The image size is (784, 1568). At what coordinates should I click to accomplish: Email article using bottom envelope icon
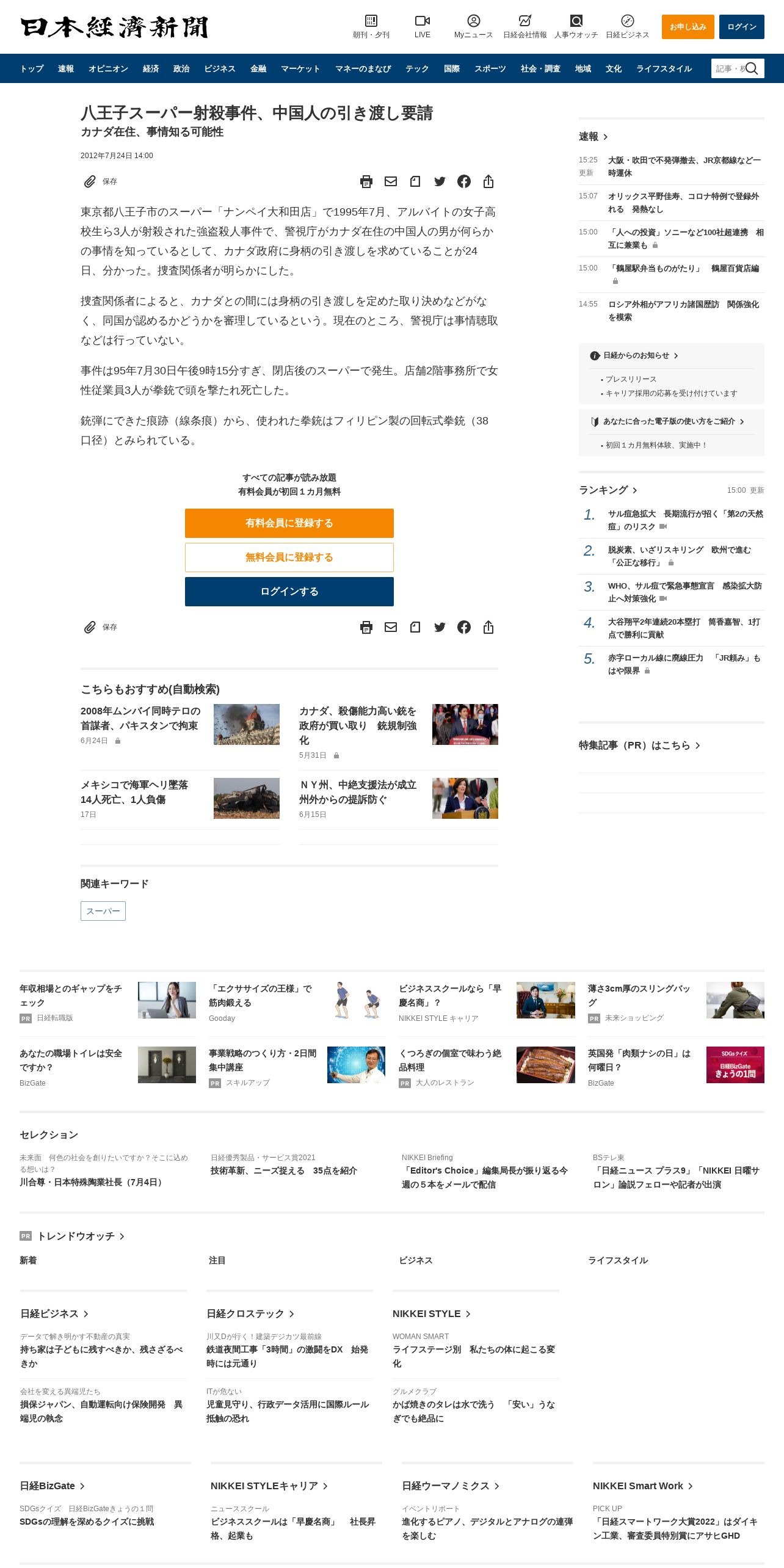coord(391,627)
